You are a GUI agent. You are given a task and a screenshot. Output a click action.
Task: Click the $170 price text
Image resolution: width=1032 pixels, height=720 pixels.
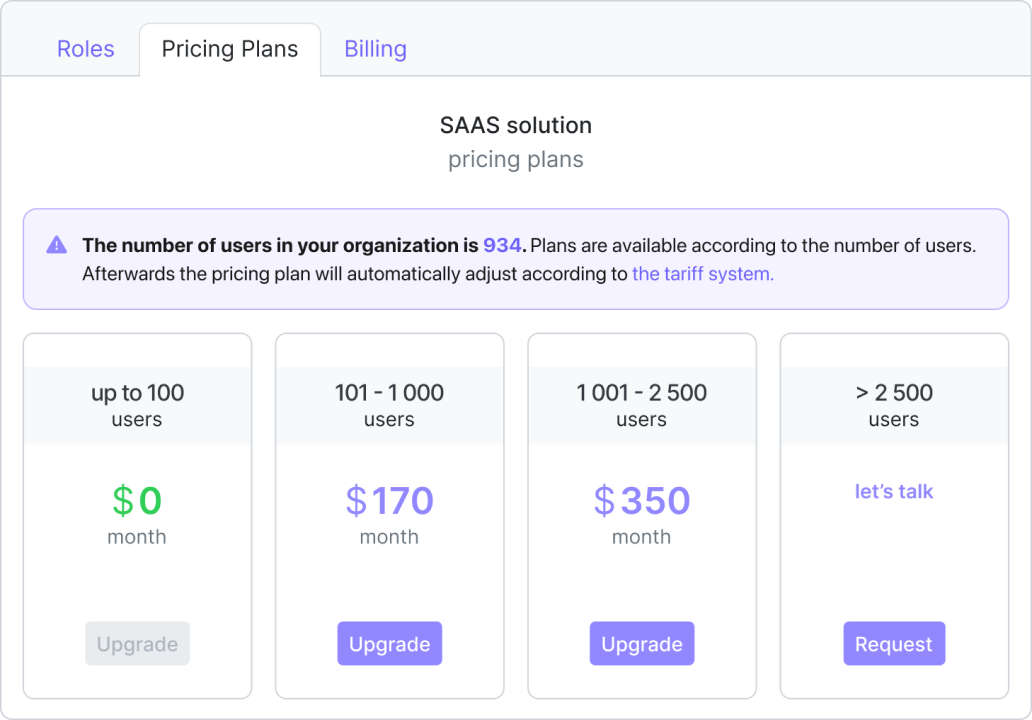point(389,501)
